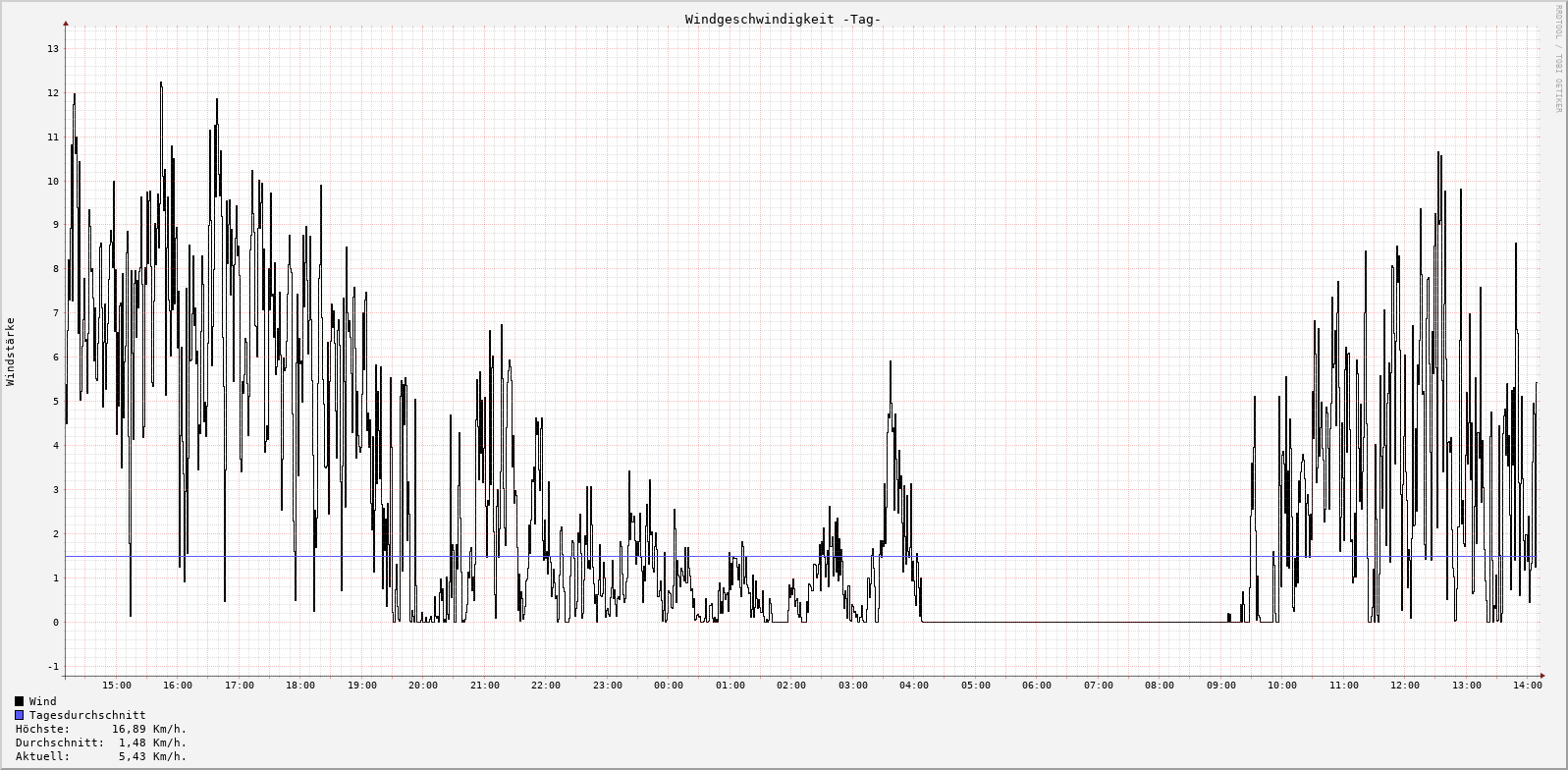Click the Aktuell value 5,43 Km/h
This screenshot has width=1568, height=770.
coord(152,756)
